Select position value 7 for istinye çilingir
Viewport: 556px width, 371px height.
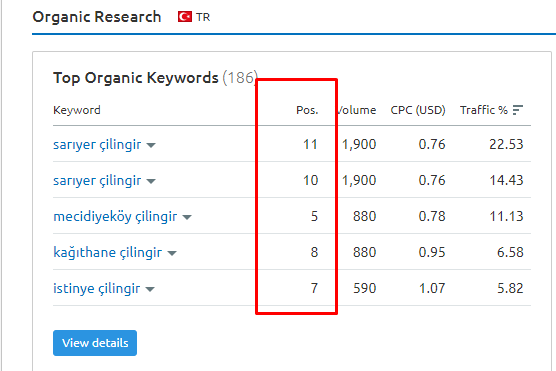(314, 288)
